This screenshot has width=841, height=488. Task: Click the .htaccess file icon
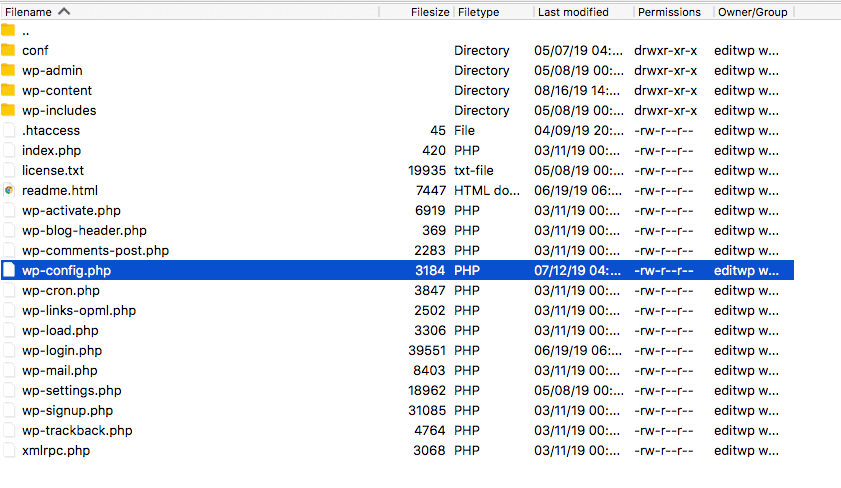(x=9, y=130)
